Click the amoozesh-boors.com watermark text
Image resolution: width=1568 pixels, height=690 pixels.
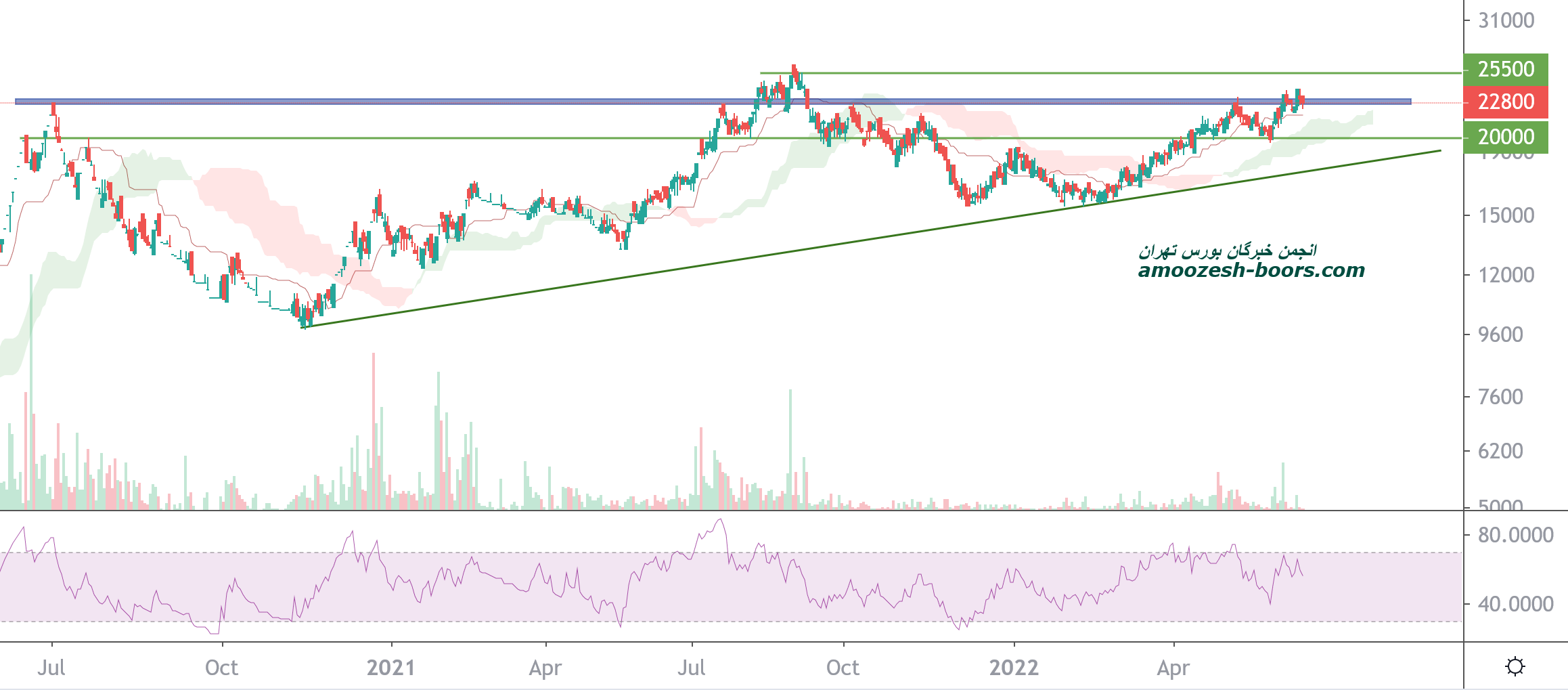pyautogui.click(x=1251, y=270)
